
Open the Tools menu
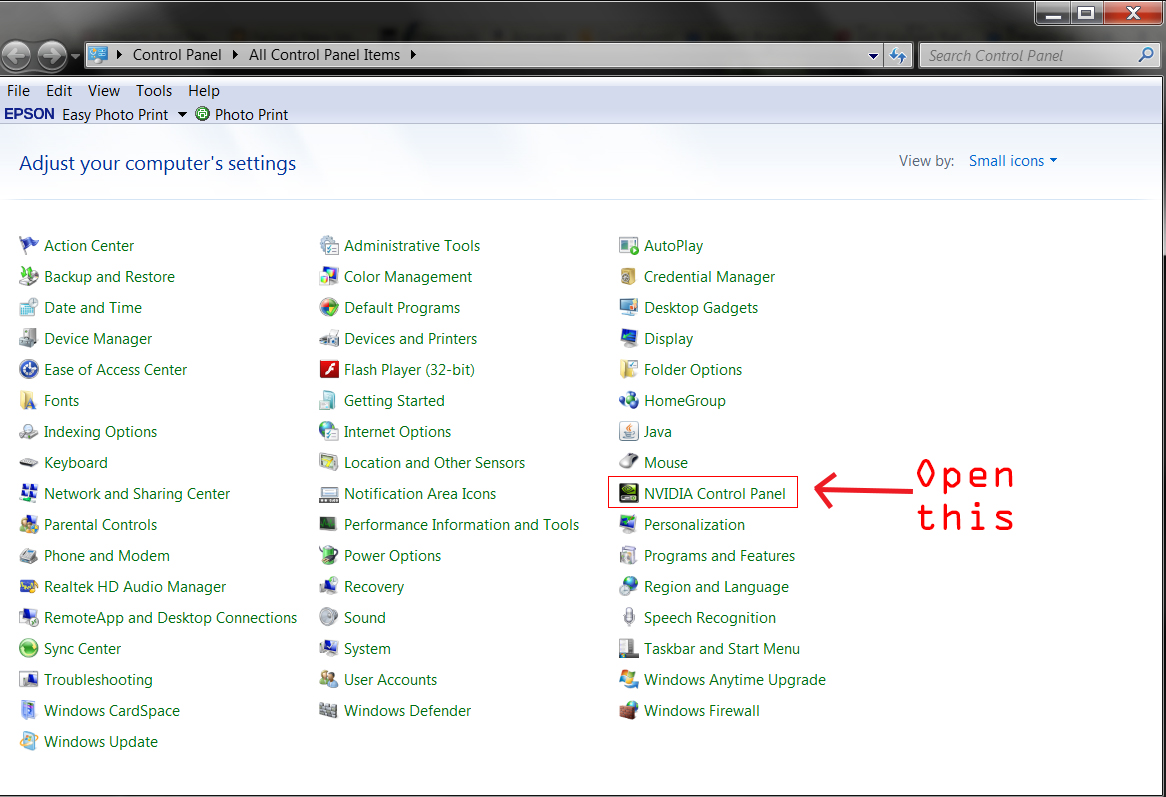[154, 91]
